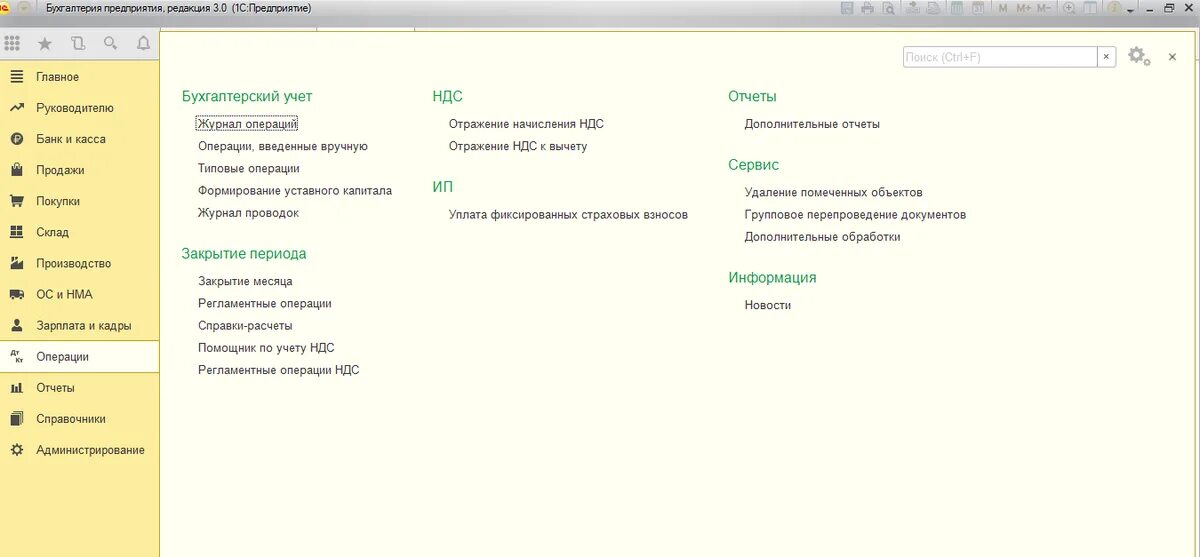Click the Сервис group heading
The width and height of the screenshot is (1200, 557).
coord(754,165)
